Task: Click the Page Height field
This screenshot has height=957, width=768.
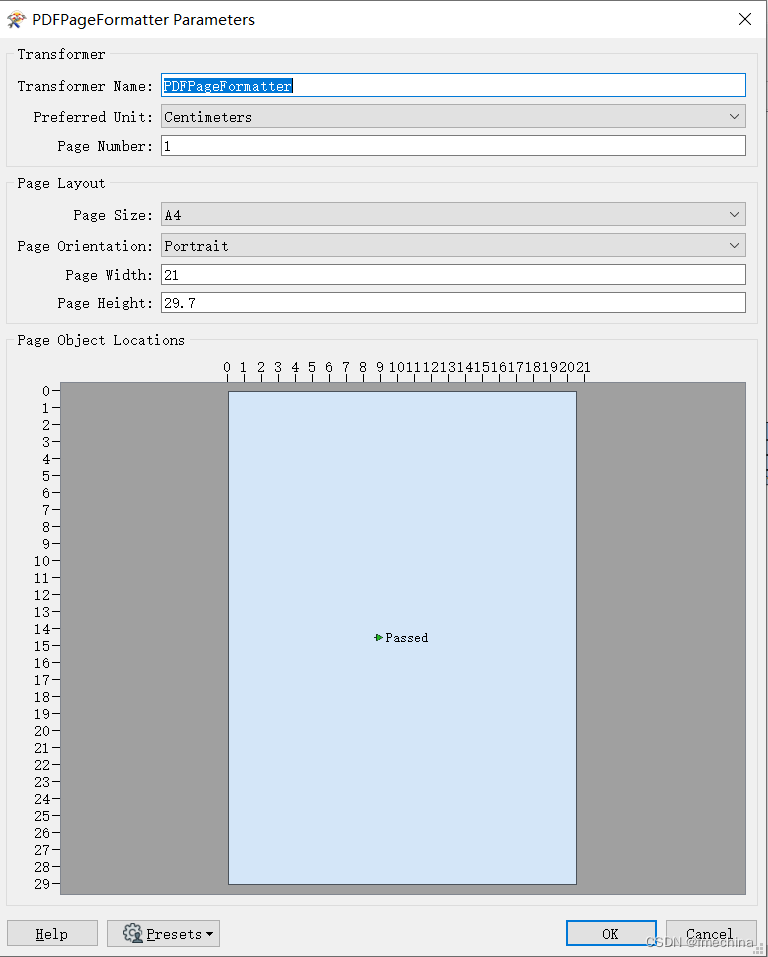Action: 453,303
